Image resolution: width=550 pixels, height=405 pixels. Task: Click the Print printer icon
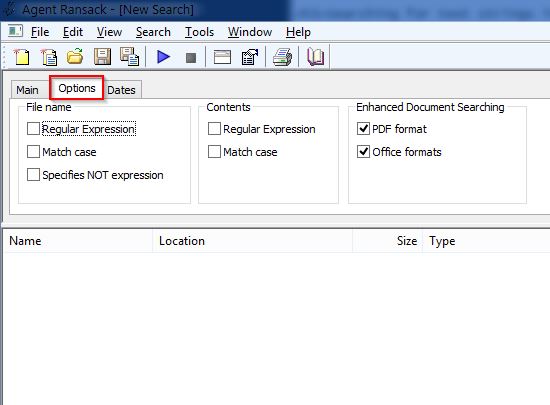[x=282, y=57]
